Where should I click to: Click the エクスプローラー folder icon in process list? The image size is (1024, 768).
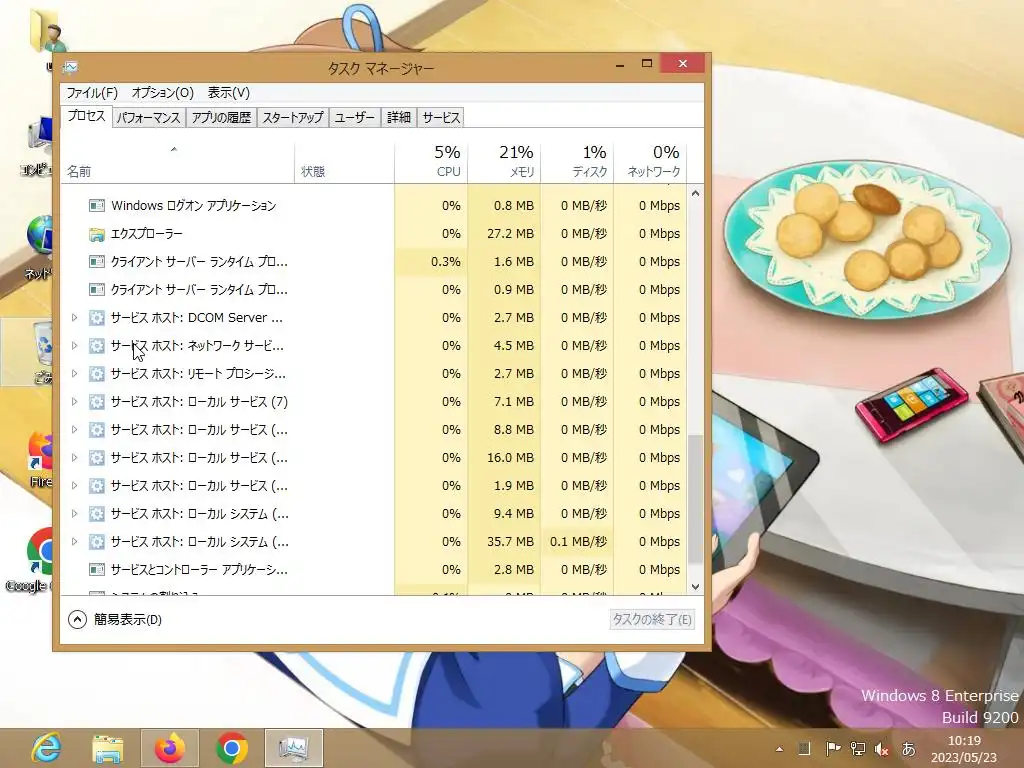click(x=97, y=234)
